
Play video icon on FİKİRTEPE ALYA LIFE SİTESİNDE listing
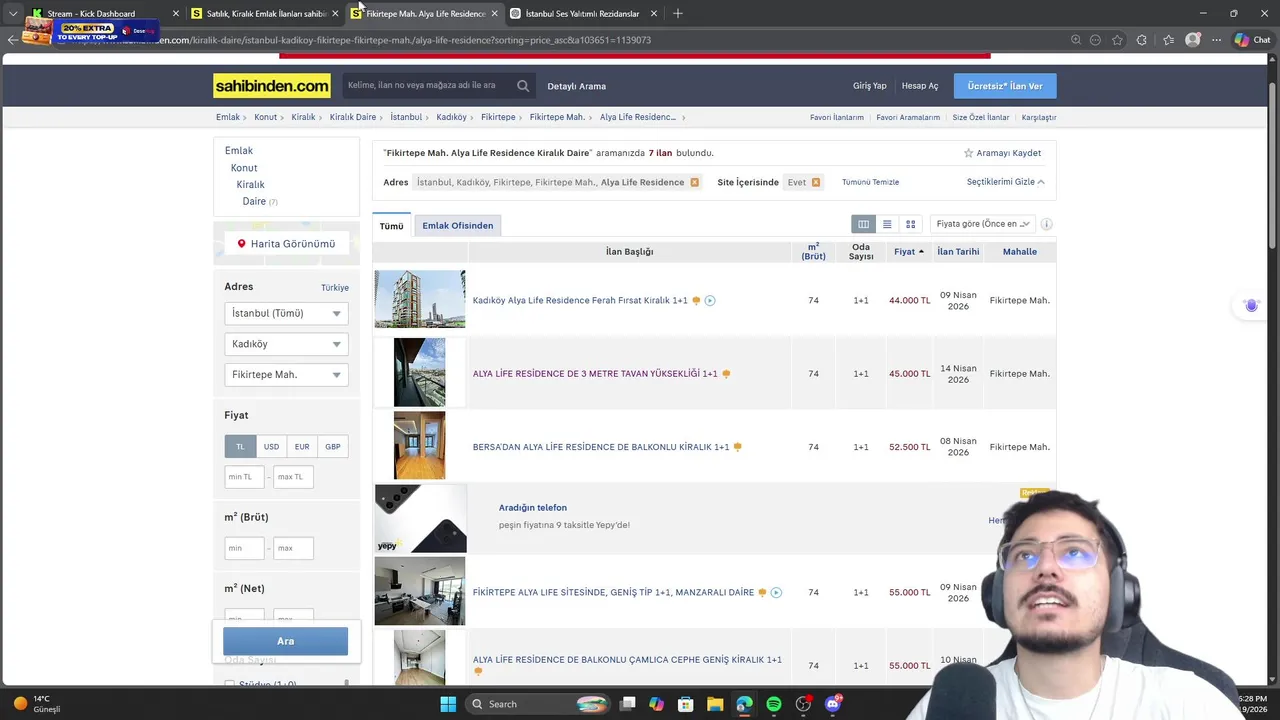tap(776, 592)
